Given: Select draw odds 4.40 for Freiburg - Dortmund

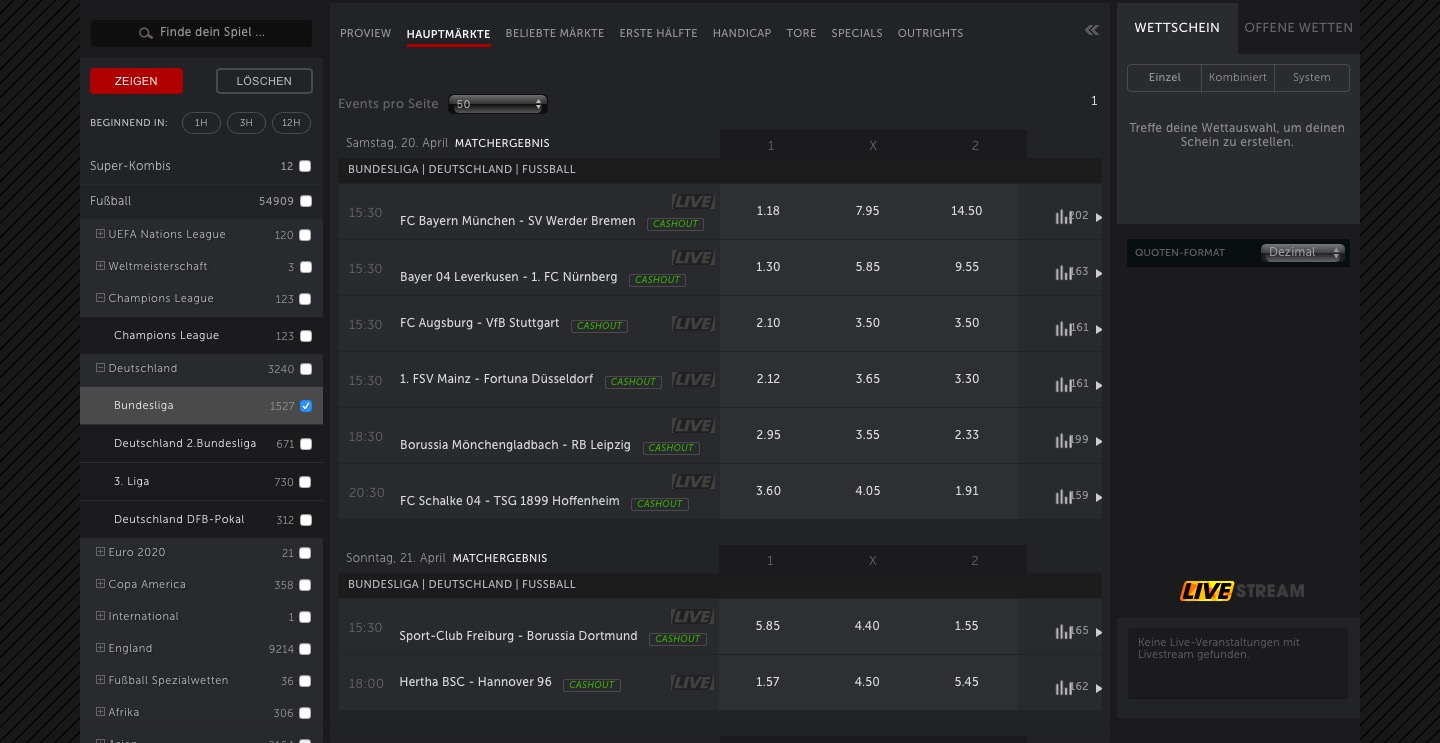Looking at the screenshot, I should tap(868, 626).
